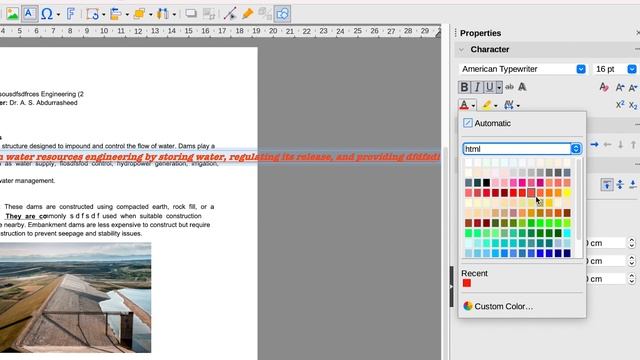Toggle Superscript X² button

click(x=620, y=105)
